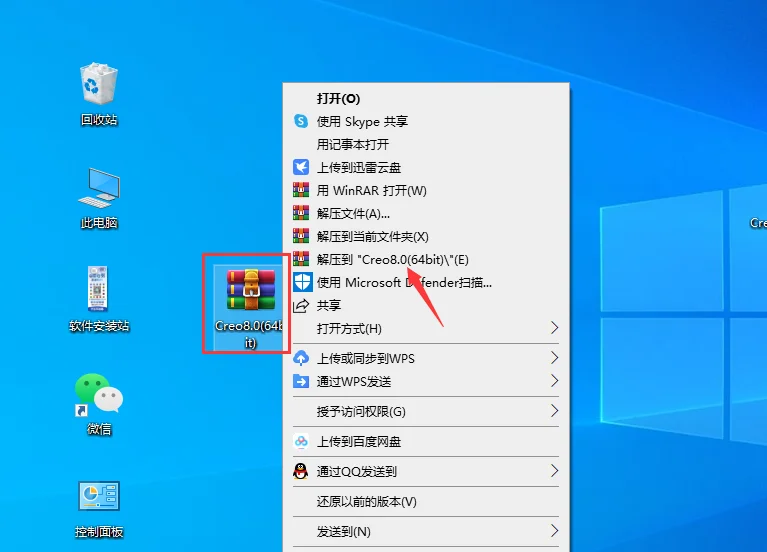Click the share arrow icon beside 共享
This screenshot has width=767, height=552.
point(301,305)
